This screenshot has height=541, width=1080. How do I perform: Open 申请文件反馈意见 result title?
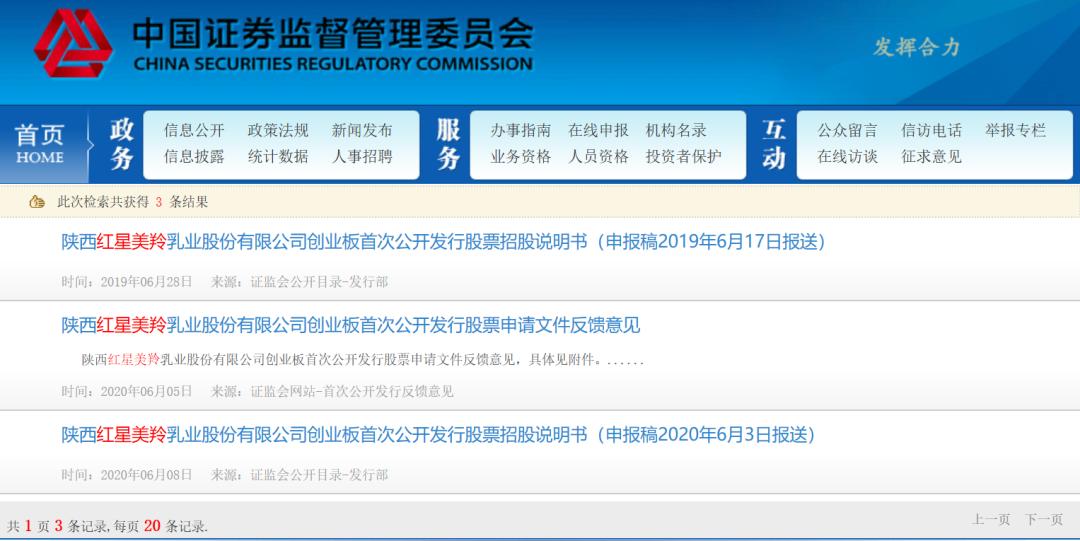pyautogui.click(x=351, y=325)
